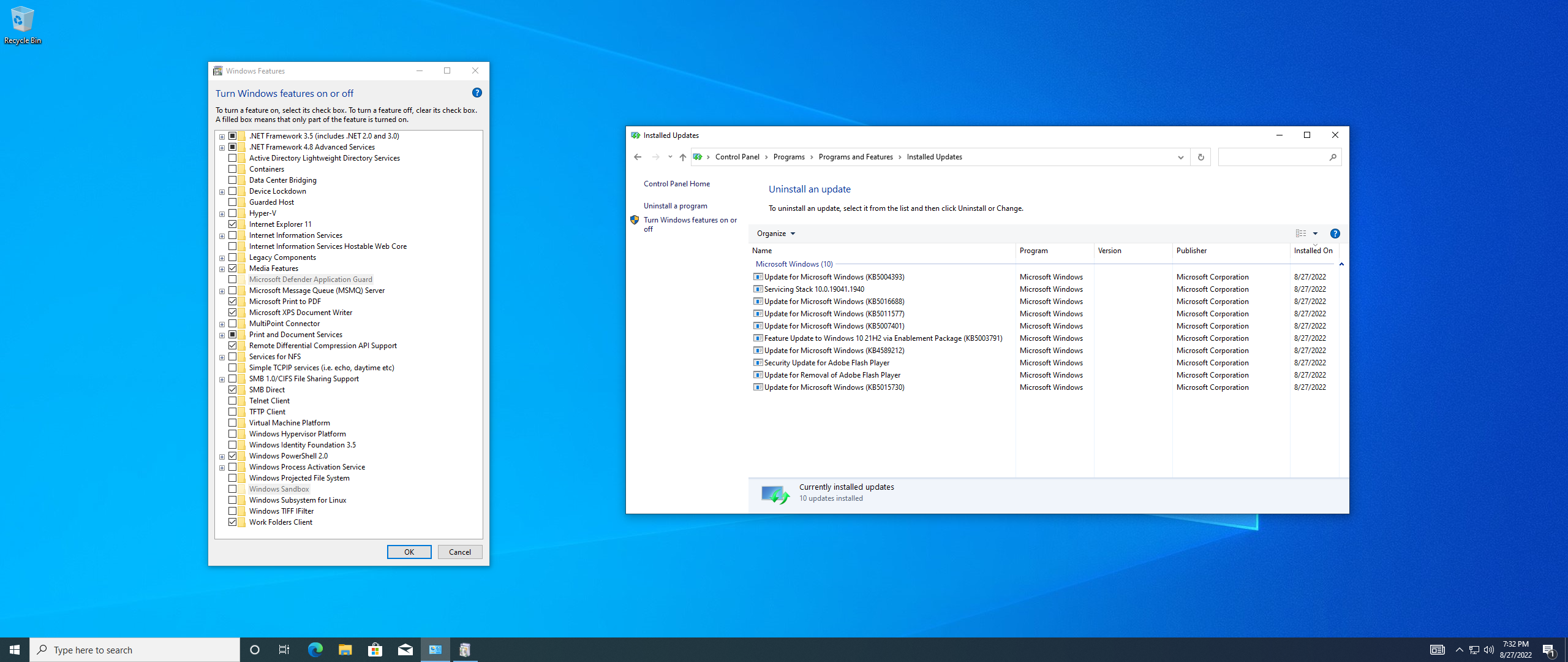Click the back arrow in Installed Updates
Viewport: 1568px width, 662px height.
tap(638, 157)
